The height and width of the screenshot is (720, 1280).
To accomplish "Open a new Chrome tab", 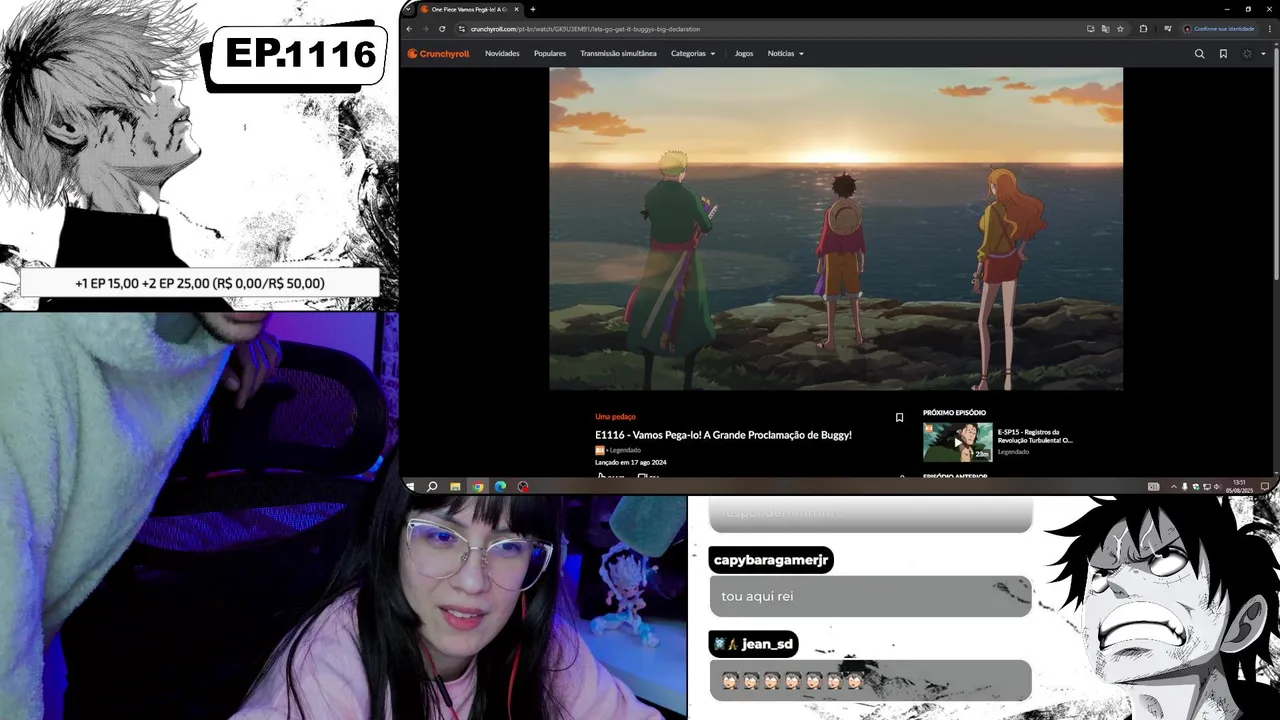I will pos(532,9).
